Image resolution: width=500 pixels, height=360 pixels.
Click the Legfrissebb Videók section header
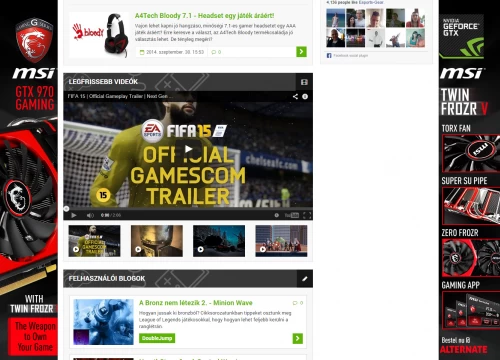[x=188, y=82]
